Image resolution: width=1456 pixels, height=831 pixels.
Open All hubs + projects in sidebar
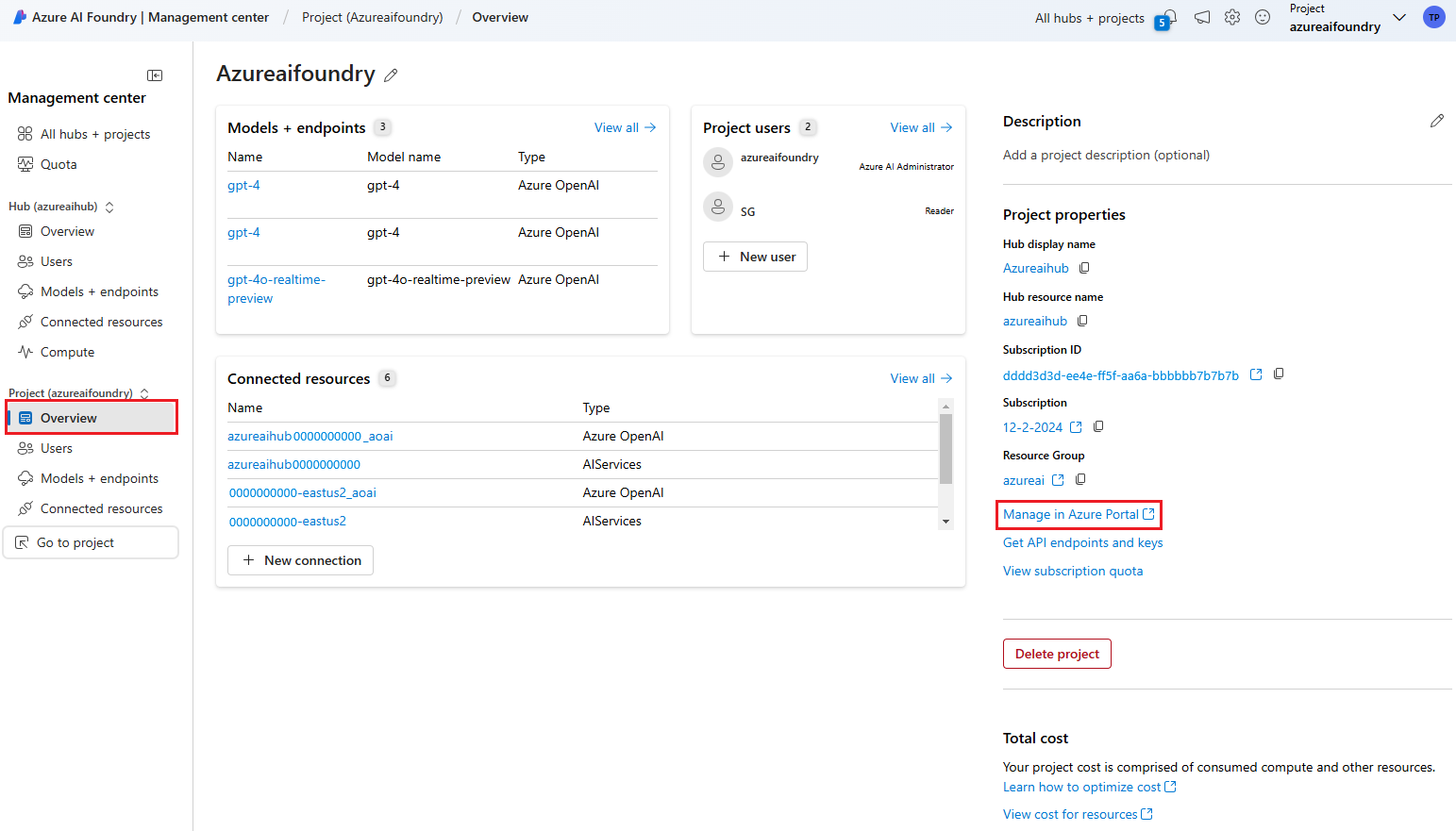pyautogui.click(x=94, y=134)
